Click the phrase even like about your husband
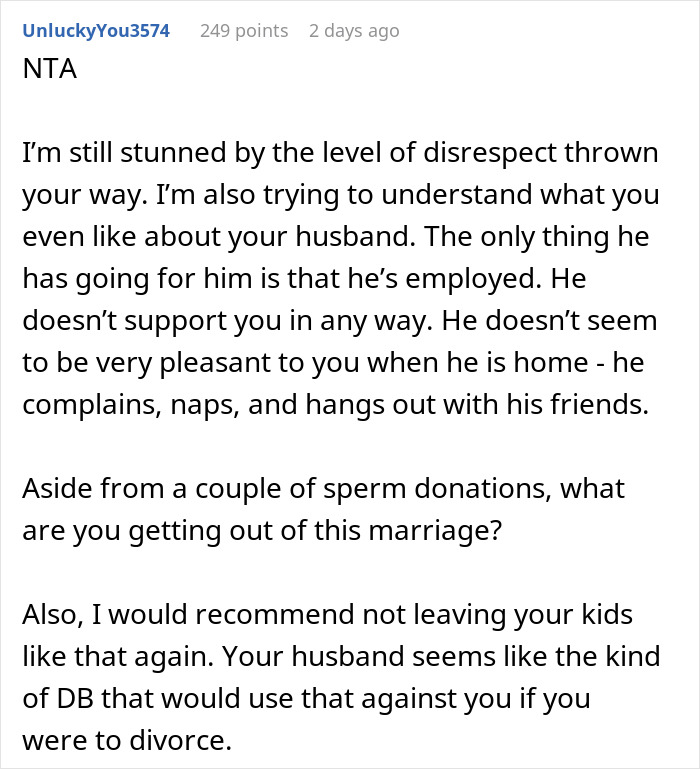This screenshot has width=700, height=769. pos(216,236)
